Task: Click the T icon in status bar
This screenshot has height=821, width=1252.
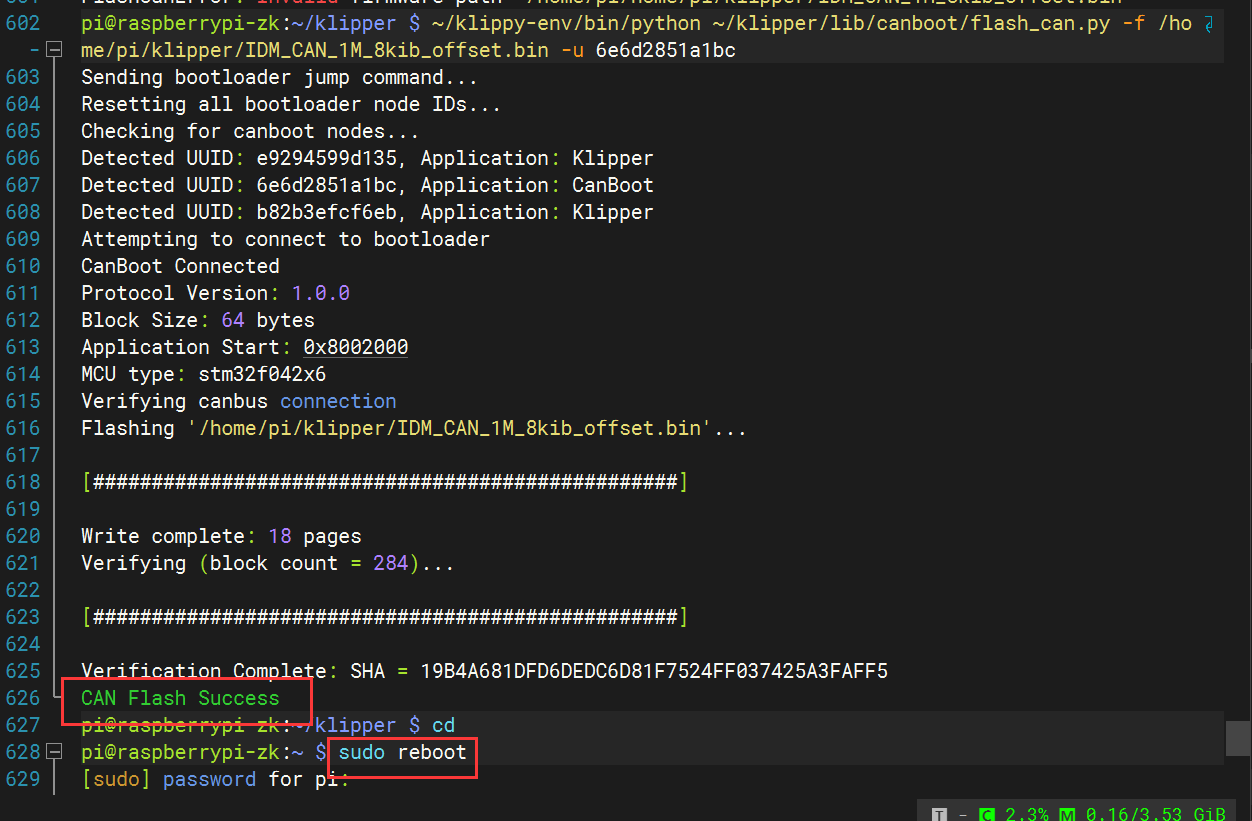Action: (x=938, y=813)
